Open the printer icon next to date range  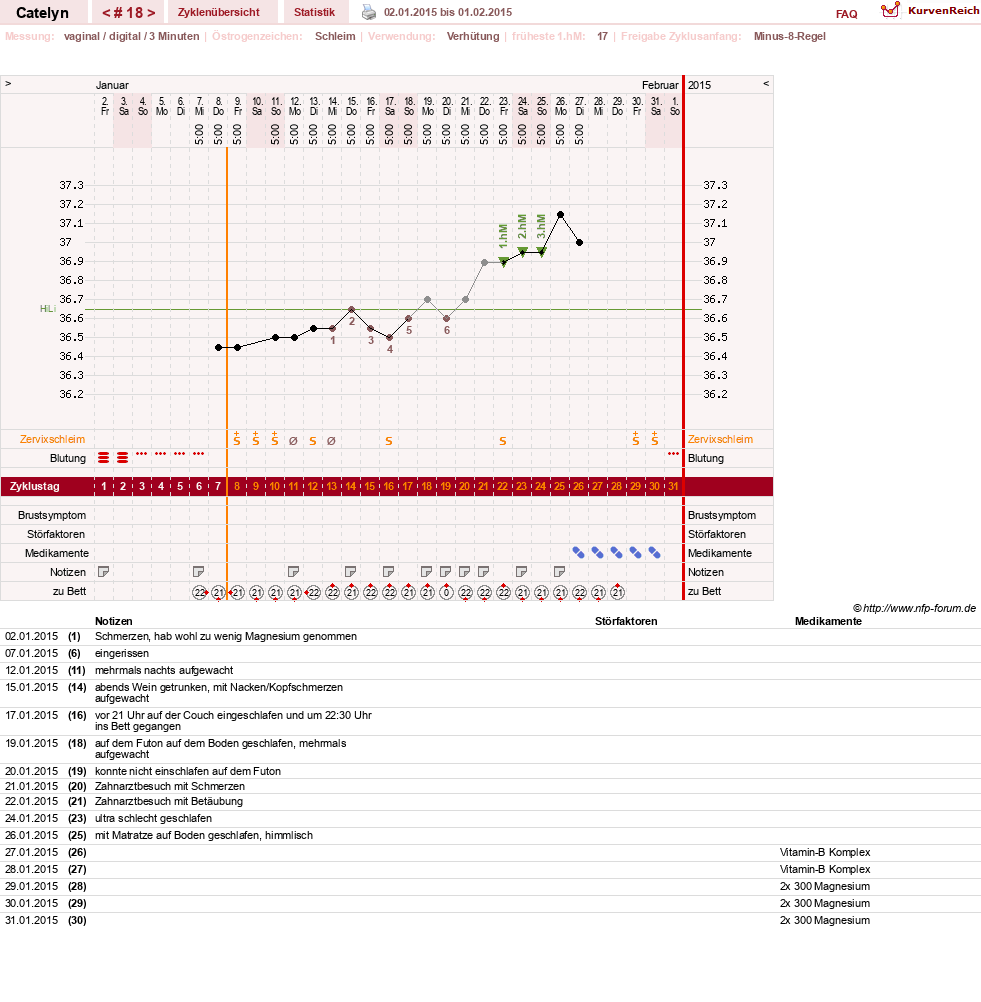[369, 12]
